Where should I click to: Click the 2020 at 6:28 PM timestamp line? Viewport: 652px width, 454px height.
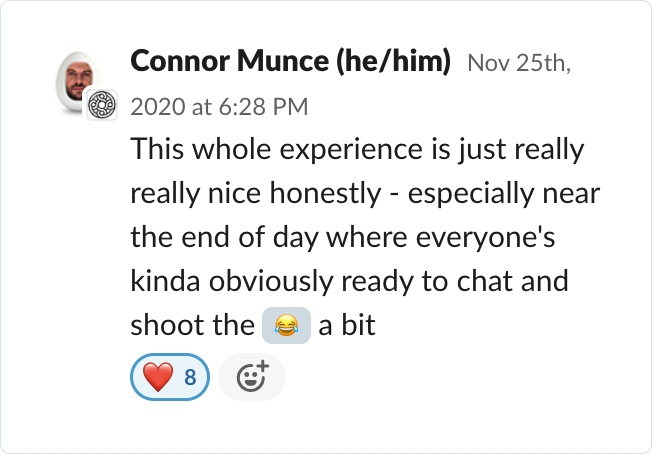(x=219, y=106)
